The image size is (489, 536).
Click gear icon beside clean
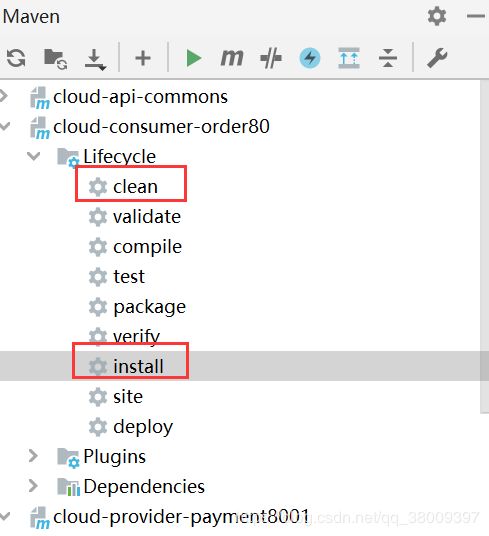[98, 187]
